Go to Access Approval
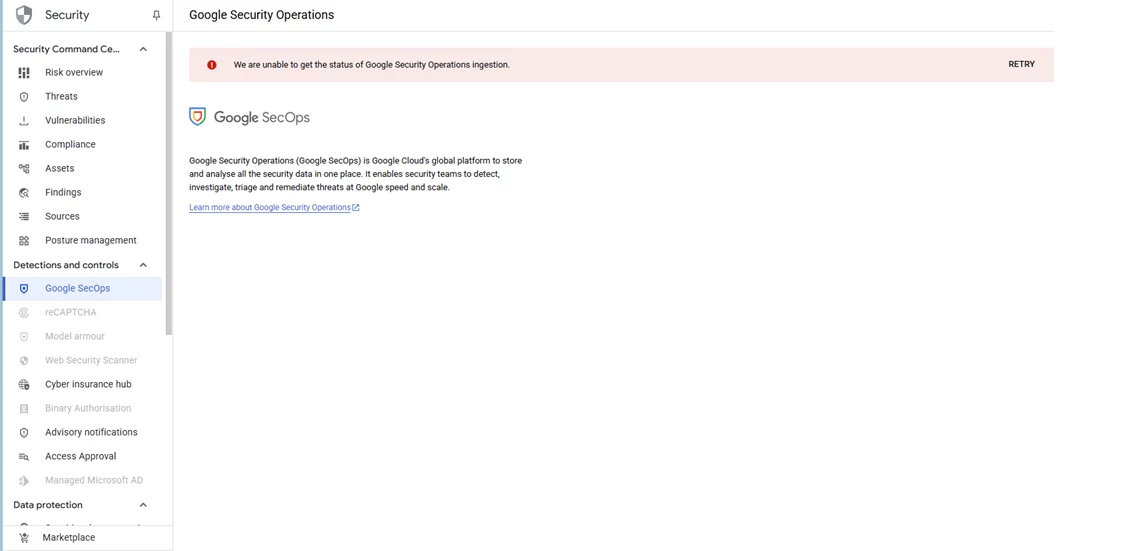The height and width of the screenshot is (551, 1144). coord(82,457)
